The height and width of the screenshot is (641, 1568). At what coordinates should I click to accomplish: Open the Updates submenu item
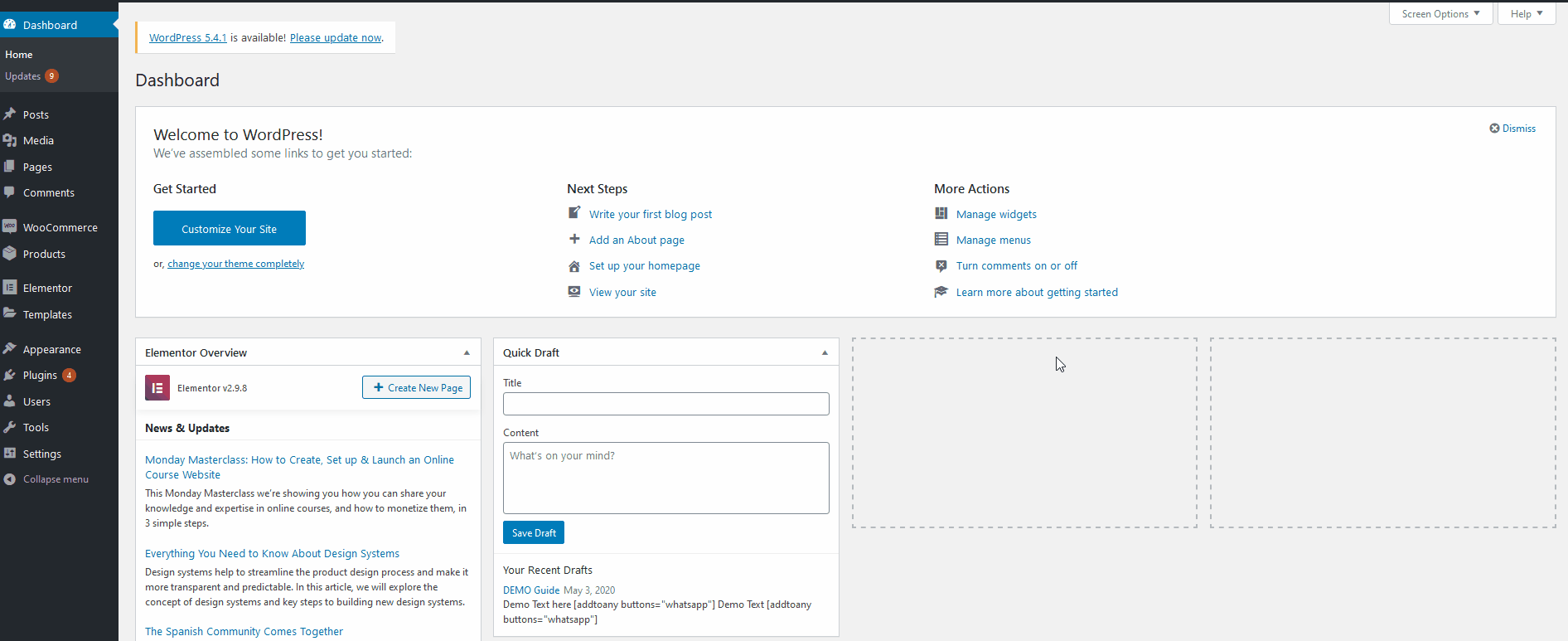tap(22, 76)
